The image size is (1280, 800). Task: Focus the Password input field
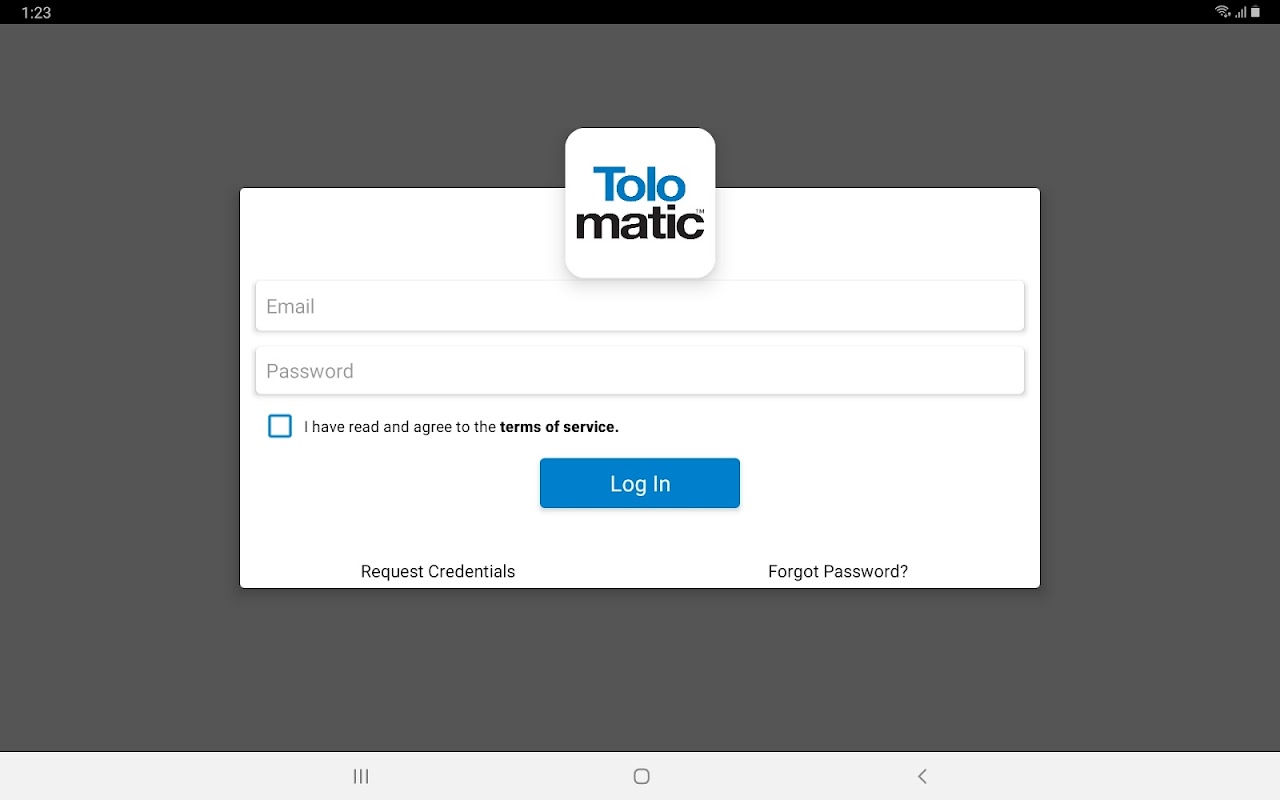coord(640,370)
